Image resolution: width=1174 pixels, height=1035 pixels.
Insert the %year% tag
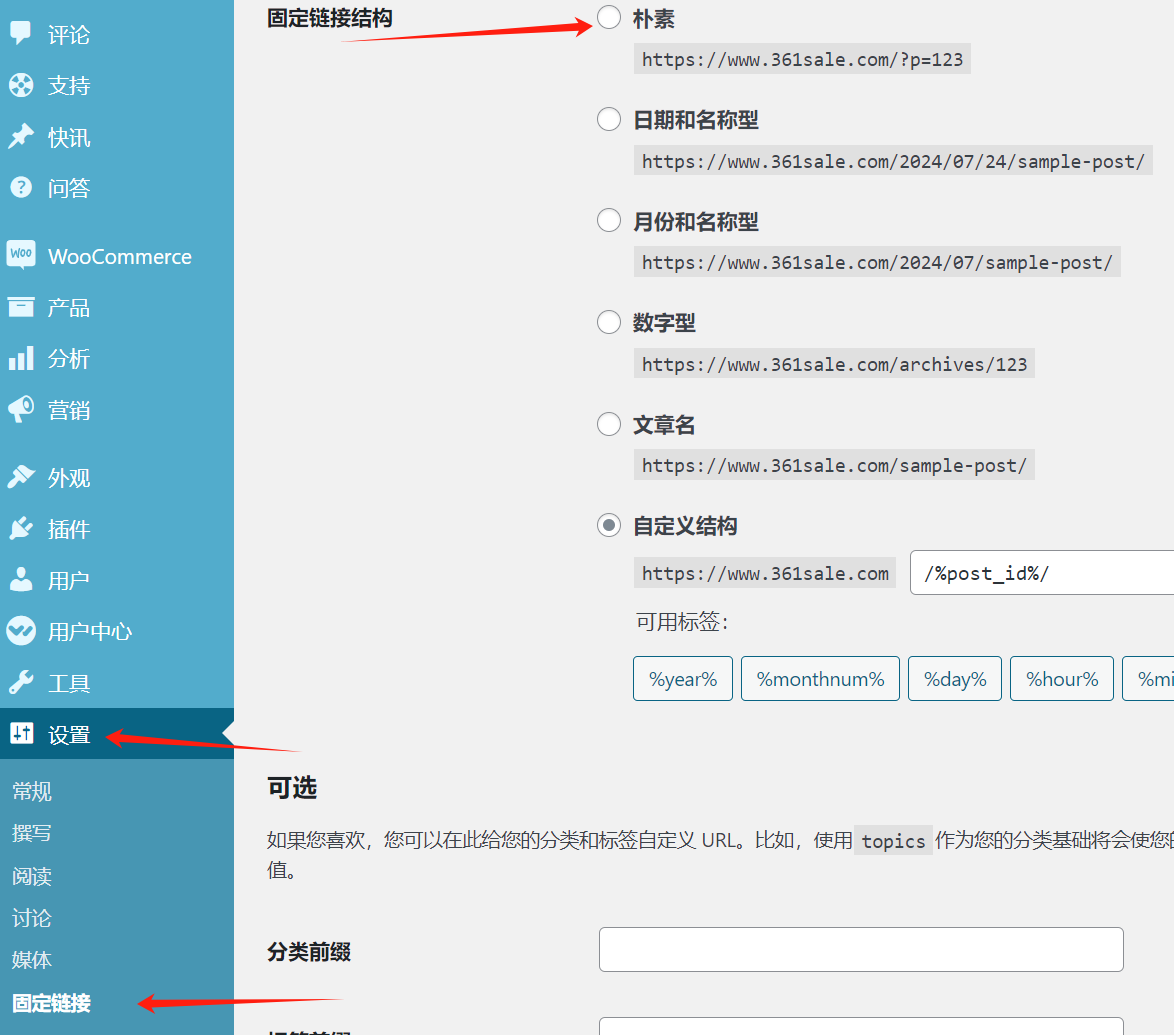click(683, 678)
